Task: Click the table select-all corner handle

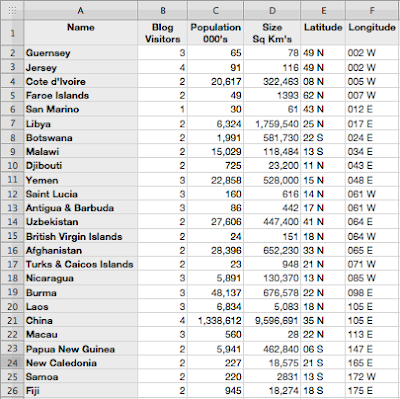Action: pyautogui.click(x=12, y=11)
